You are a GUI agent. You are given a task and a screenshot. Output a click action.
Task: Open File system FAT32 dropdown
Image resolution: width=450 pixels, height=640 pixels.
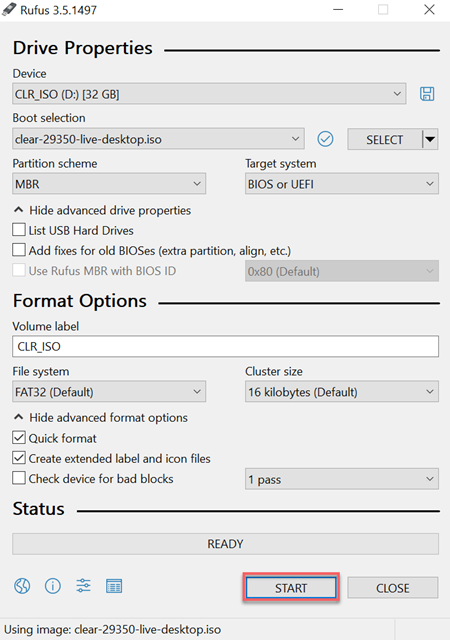[x=109, y=392]
